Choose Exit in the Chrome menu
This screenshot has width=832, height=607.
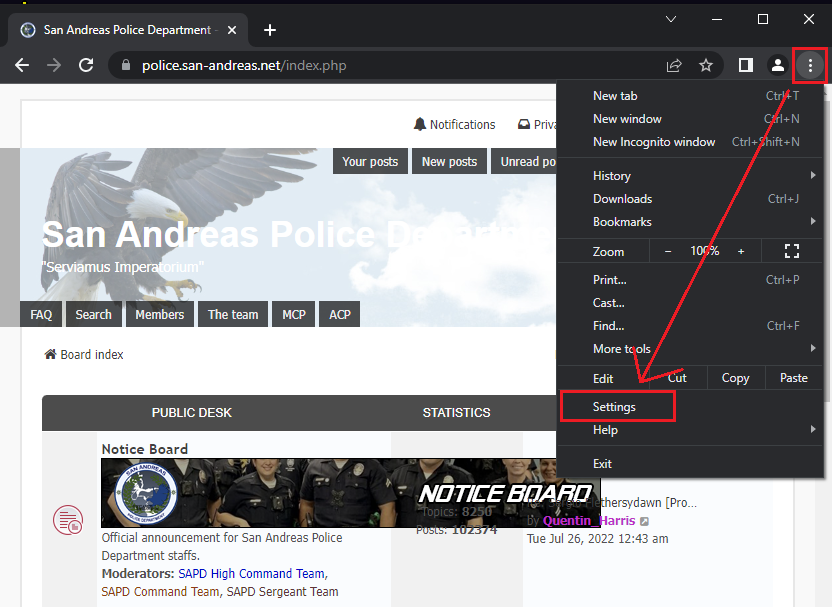coord(691,464)
